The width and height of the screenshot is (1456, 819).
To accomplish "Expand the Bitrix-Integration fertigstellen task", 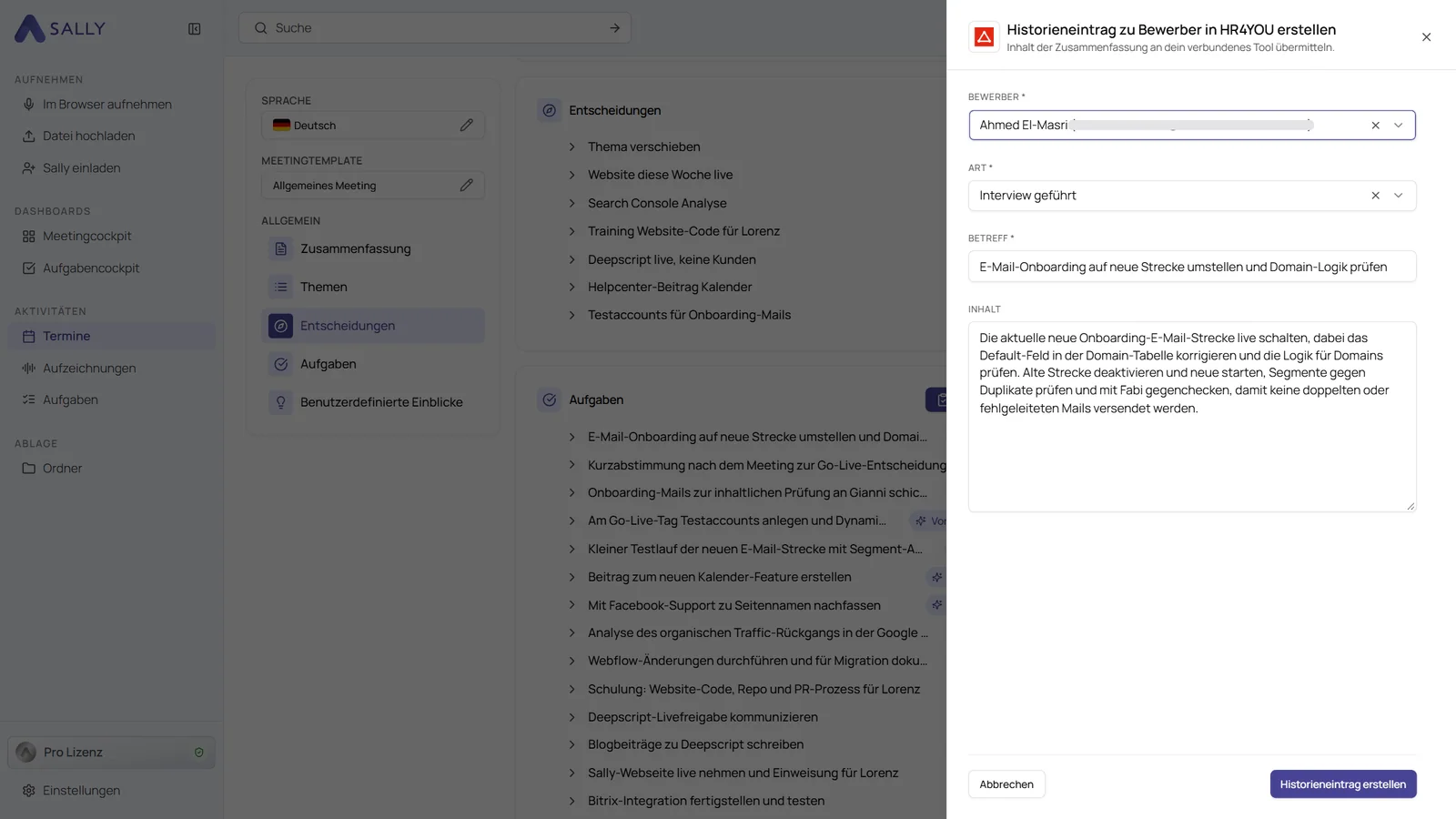I will 571,801.
